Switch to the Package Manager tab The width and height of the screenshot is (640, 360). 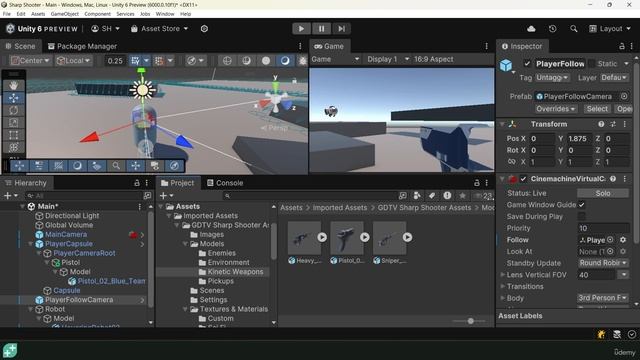(82, 46)
